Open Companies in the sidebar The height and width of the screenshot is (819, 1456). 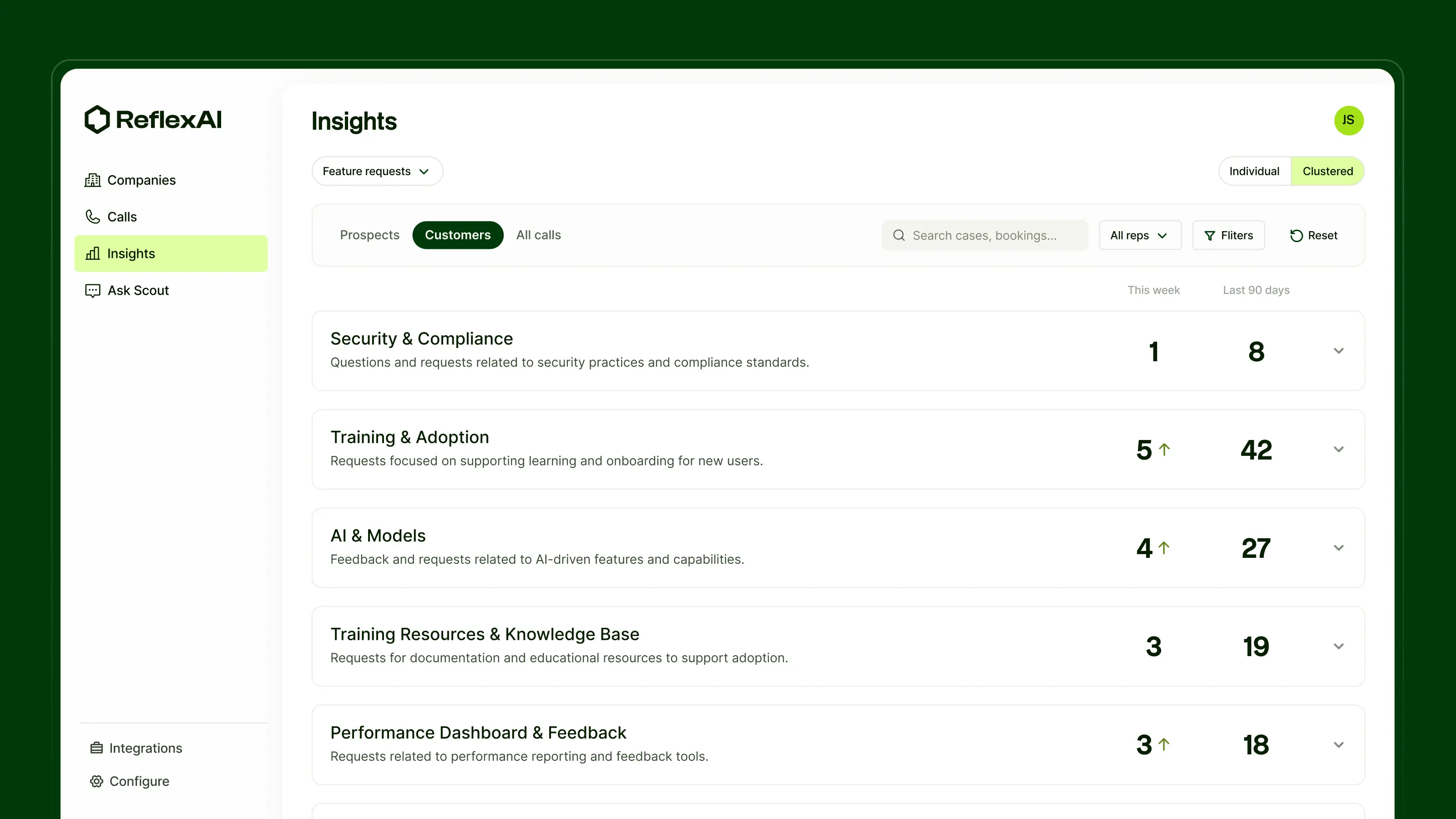click(x=171, y=180)
